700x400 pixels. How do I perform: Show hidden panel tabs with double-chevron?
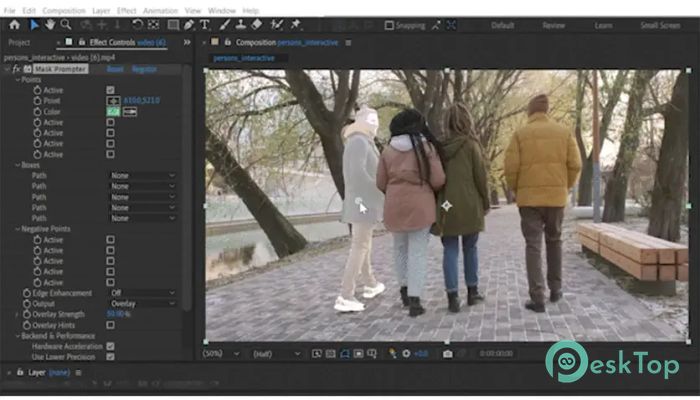click(x=187, y=42)
